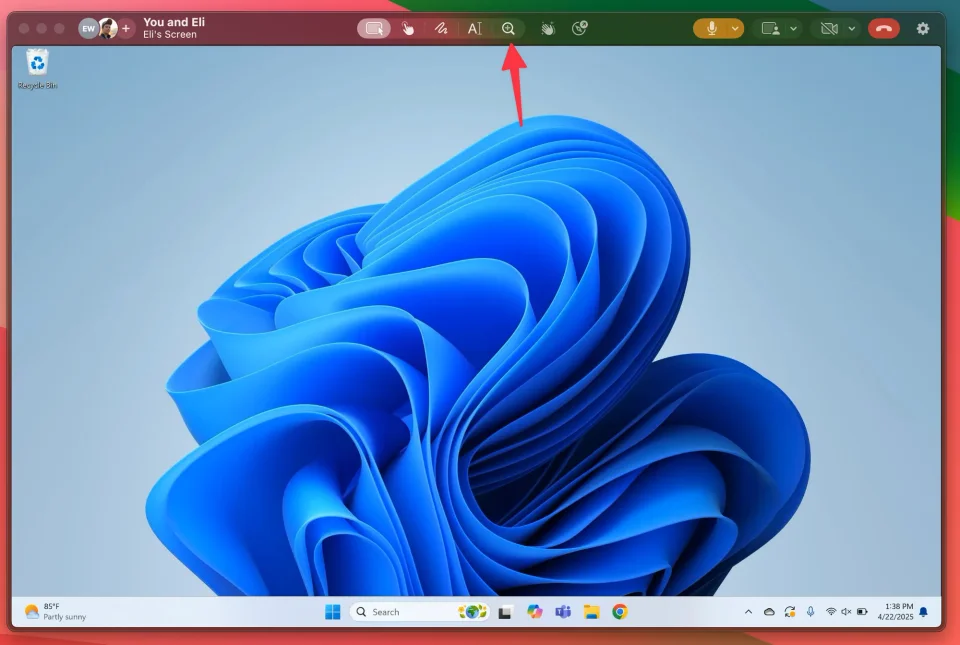Open the sticker emoji icon
Viewport: 960px width, 645px height.
pos(579,28)
